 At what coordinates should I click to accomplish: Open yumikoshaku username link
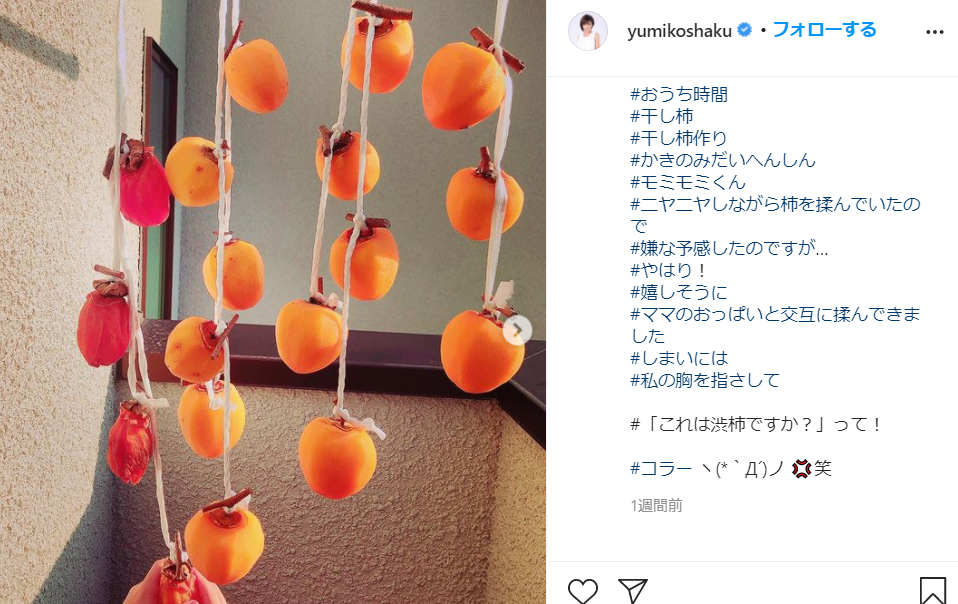(x=679, y=31)
